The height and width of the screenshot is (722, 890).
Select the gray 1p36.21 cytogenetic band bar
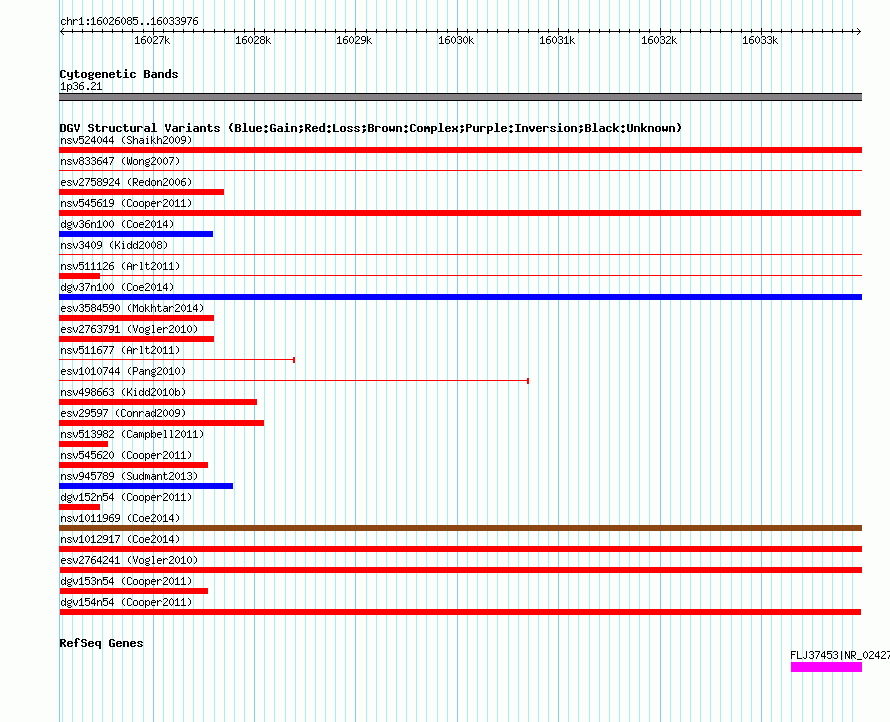460,97
